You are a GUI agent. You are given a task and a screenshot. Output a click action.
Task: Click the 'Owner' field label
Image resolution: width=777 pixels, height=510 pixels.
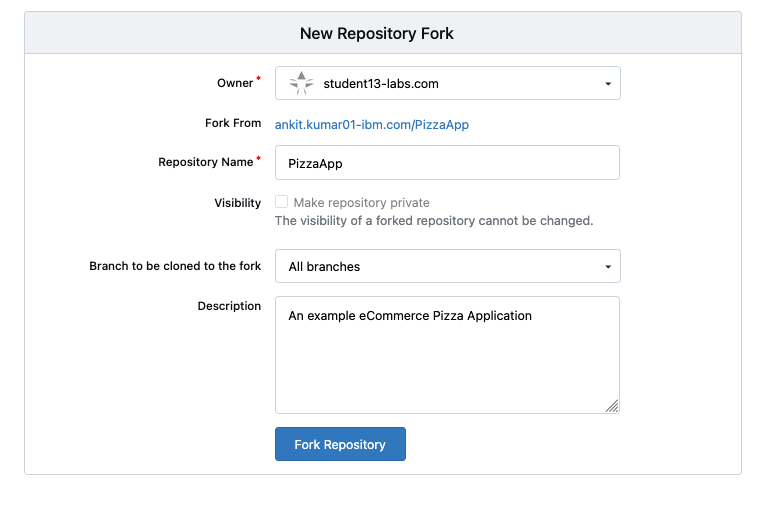click(x=235, y=83)
